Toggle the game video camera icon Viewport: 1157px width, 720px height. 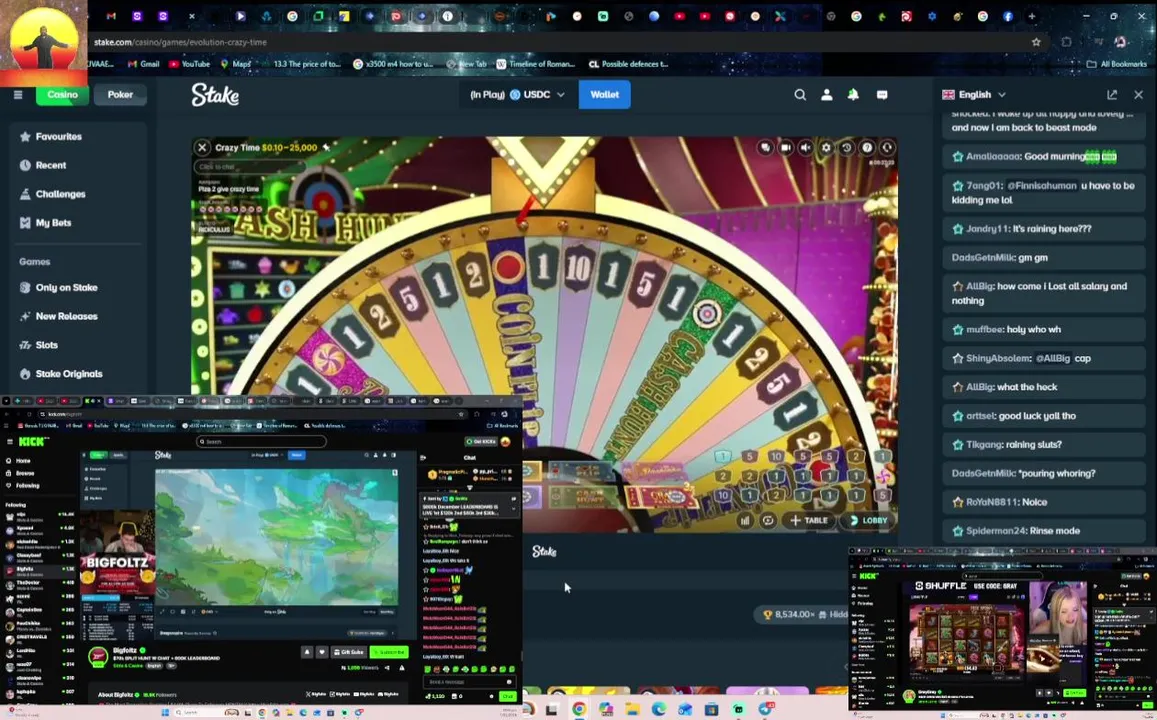(786, 148)
